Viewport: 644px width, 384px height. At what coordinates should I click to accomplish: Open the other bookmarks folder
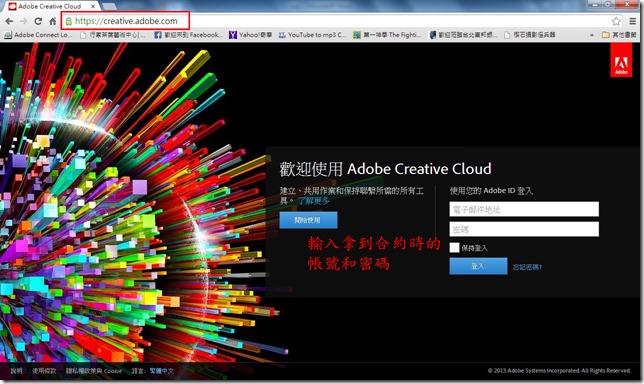(x=619, y=35)
